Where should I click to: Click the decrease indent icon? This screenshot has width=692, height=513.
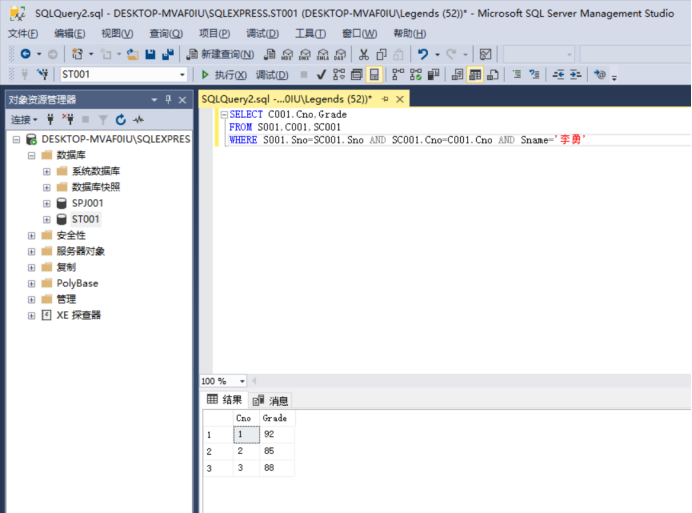point(558,74)
